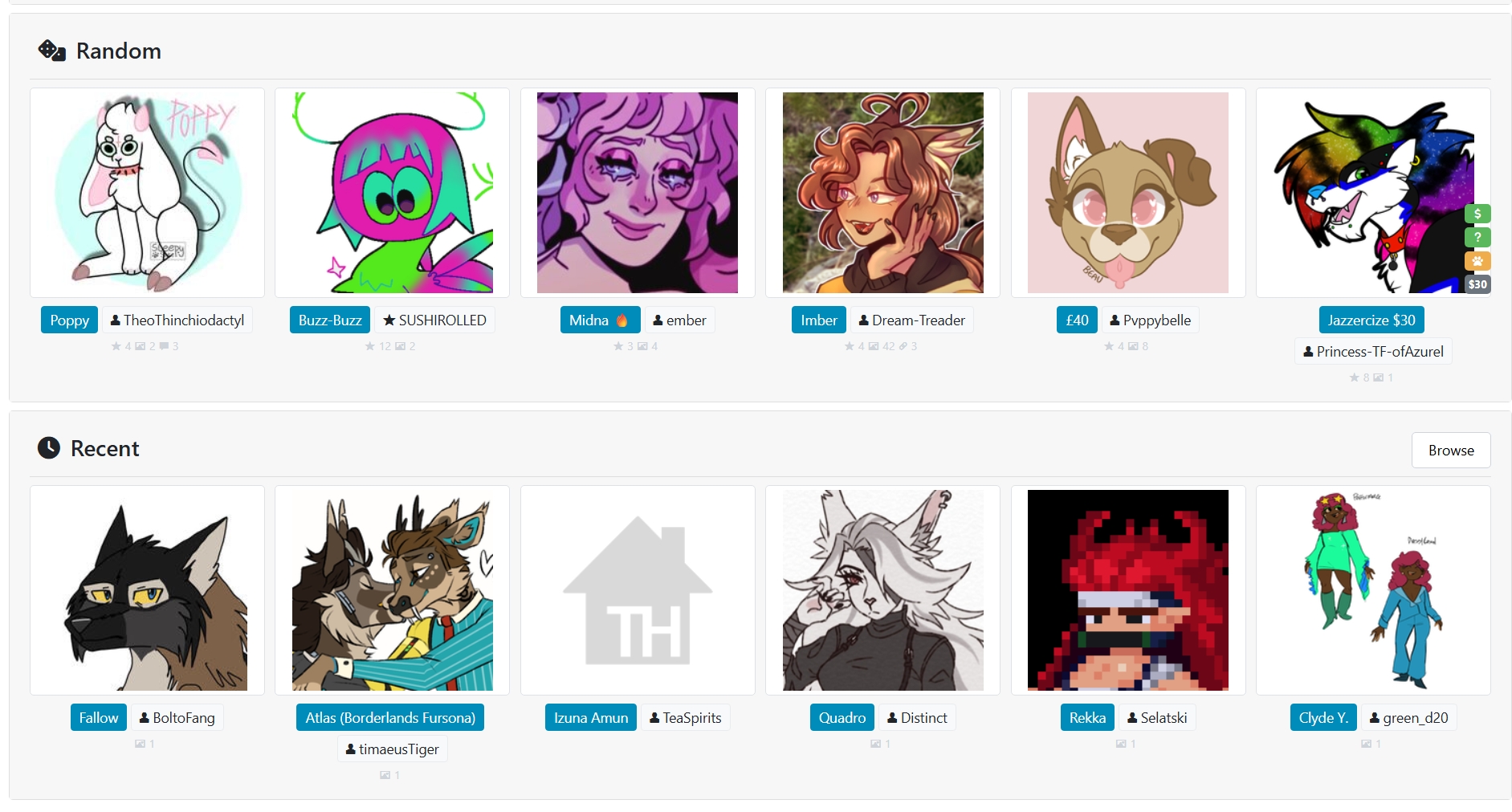This screenshot has width=1512, height=812.
Task: Open the Rekka pixel art thumbnail
Action: click(x=1128, y=590)
